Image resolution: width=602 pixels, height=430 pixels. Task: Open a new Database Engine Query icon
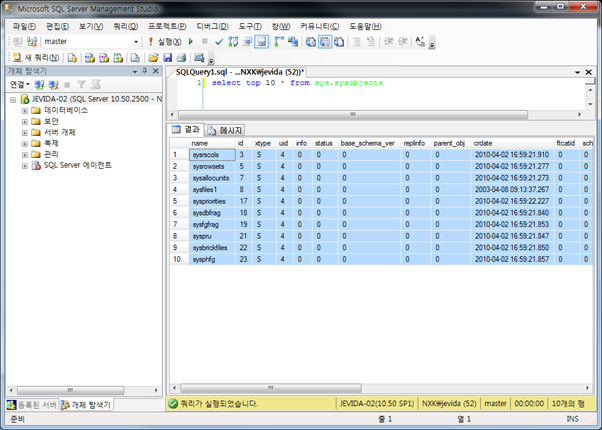pos(72,58)
